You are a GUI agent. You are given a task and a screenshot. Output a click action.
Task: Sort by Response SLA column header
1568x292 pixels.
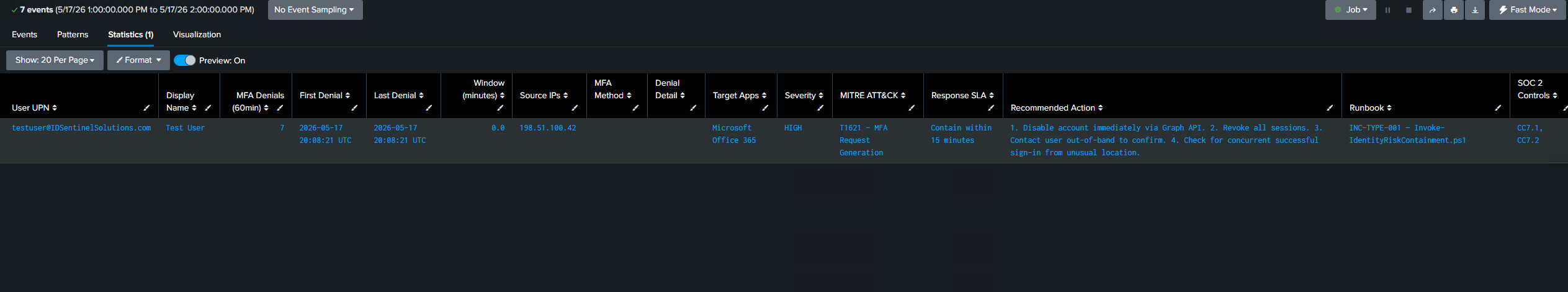962,96
